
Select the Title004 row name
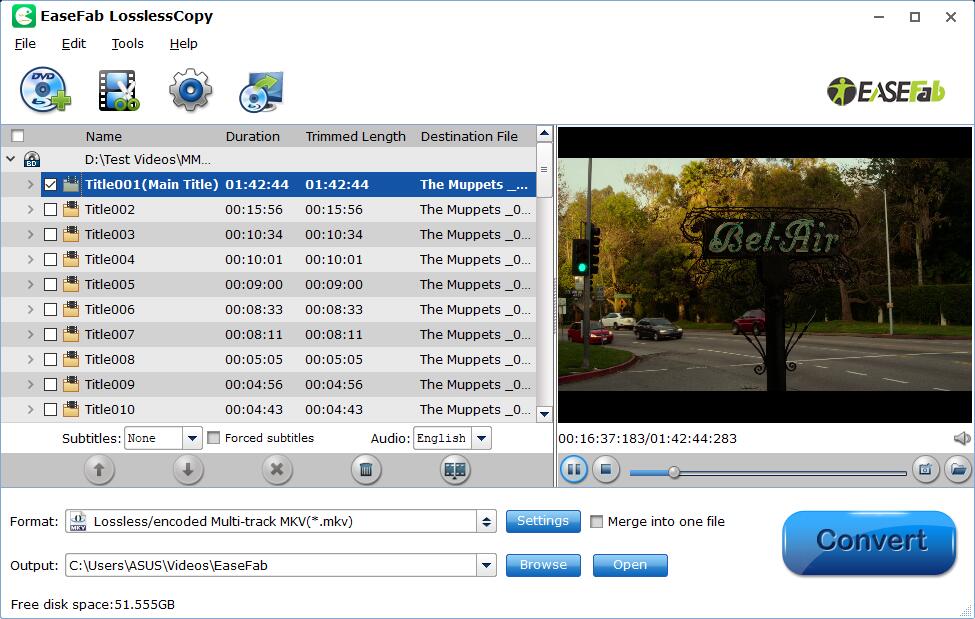109,259
